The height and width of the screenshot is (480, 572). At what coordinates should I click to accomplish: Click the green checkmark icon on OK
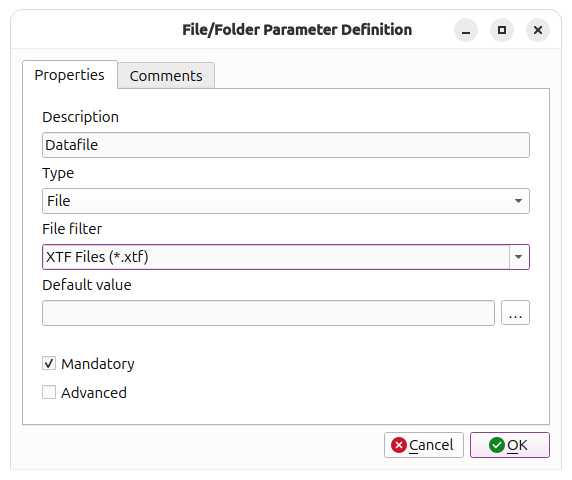pos(496,445)
